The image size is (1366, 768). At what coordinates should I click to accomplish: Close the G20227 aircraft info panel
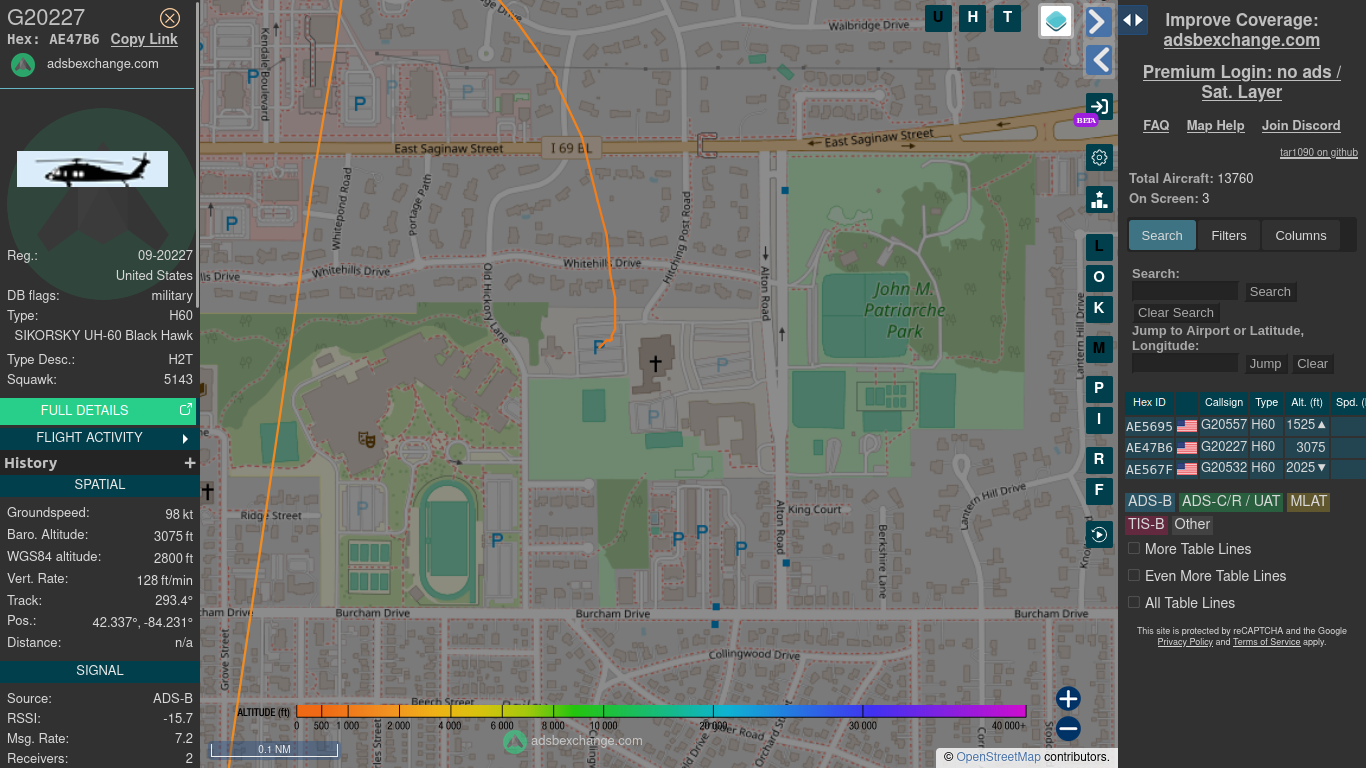(x=170, y=18)
